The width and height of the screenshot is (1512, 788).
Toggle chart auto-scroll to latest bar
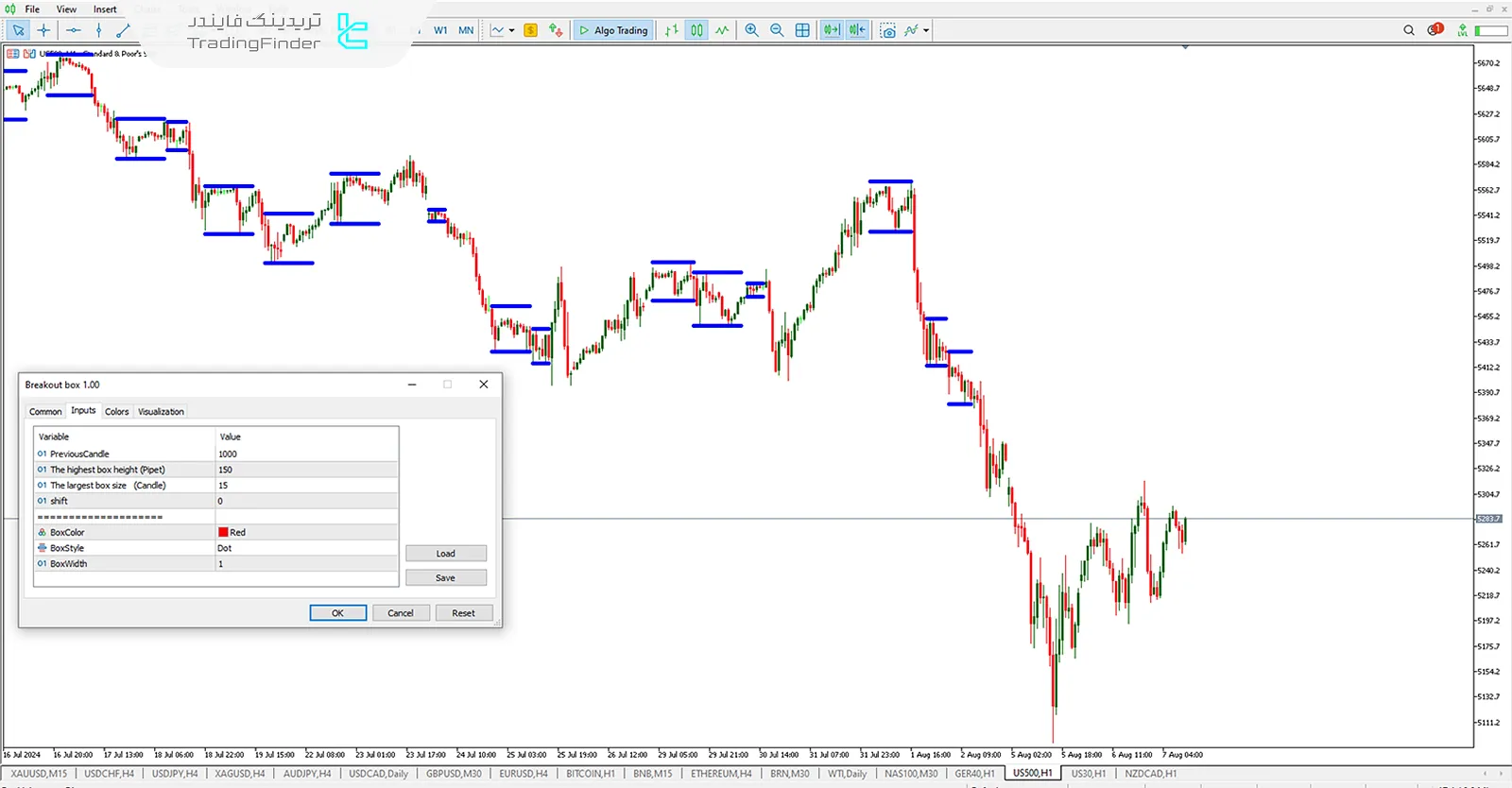click(x=831, y=30)
